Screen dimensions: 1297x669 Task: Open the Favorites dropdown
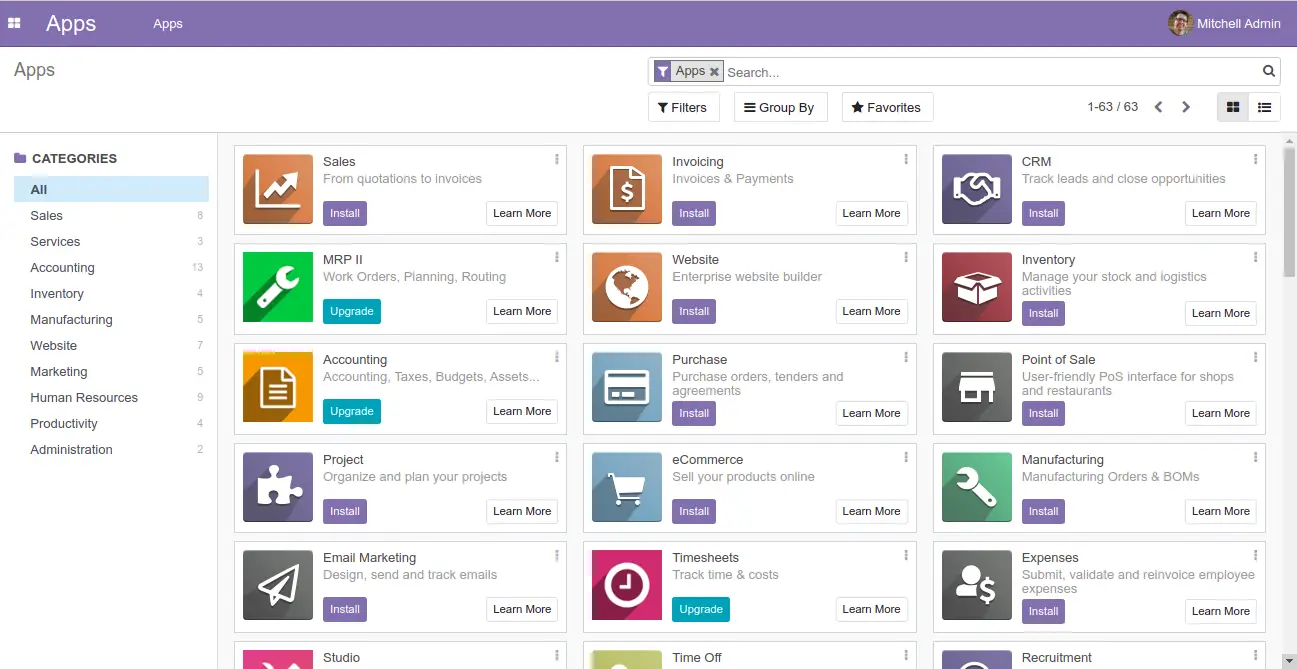tap(888, 107)
